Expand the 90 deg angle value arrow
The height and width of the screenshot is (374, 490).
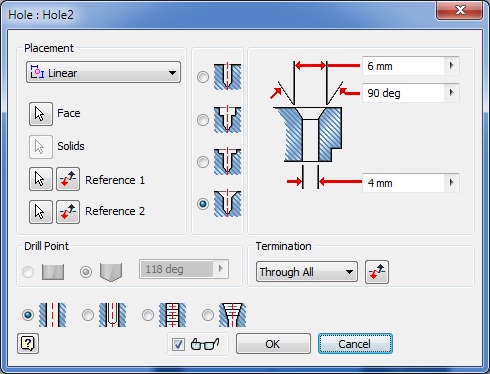(x=452, y=92)
